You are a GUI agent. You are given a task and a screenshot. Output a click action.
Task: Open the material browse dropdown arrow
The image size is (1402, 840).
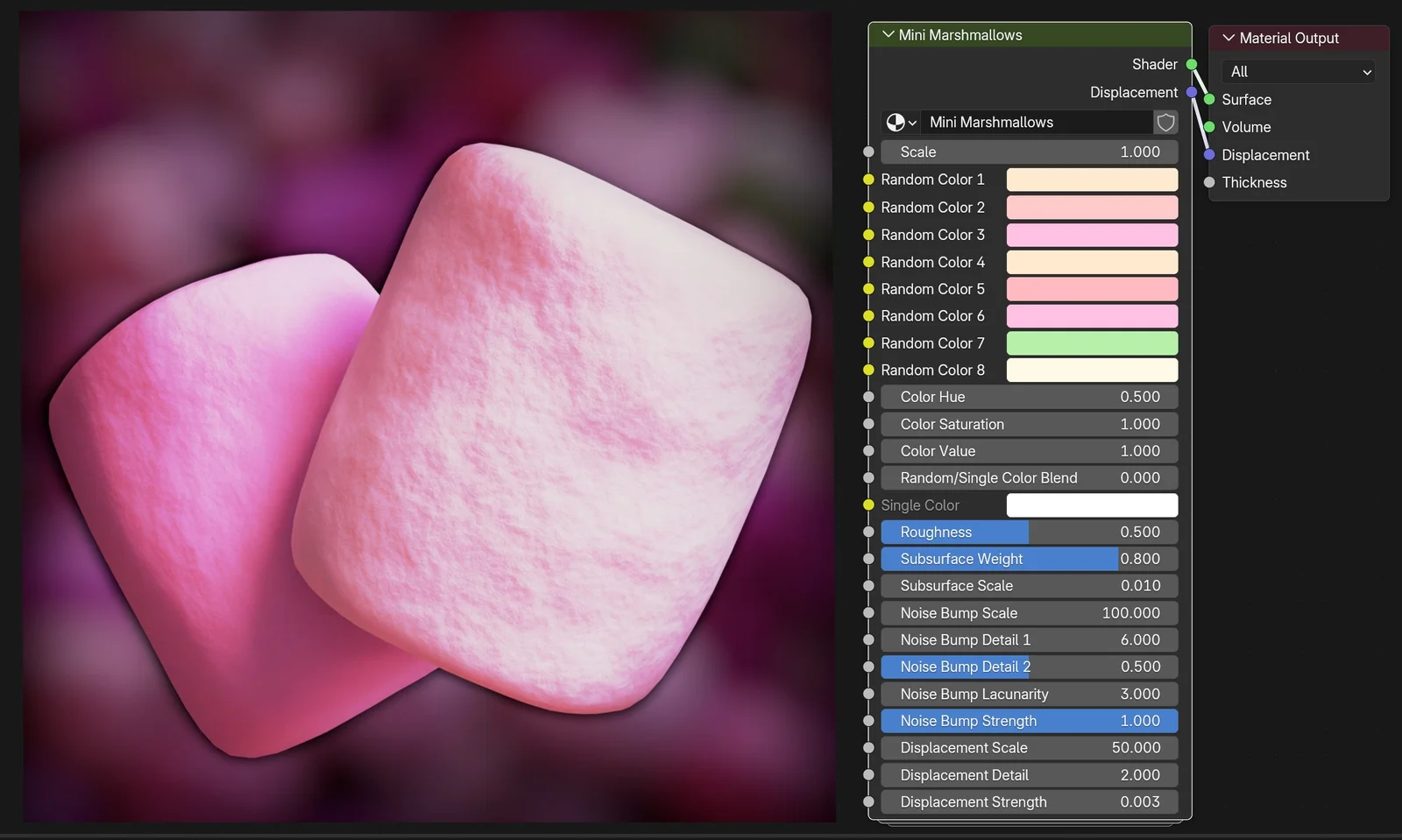coord(914,122)
